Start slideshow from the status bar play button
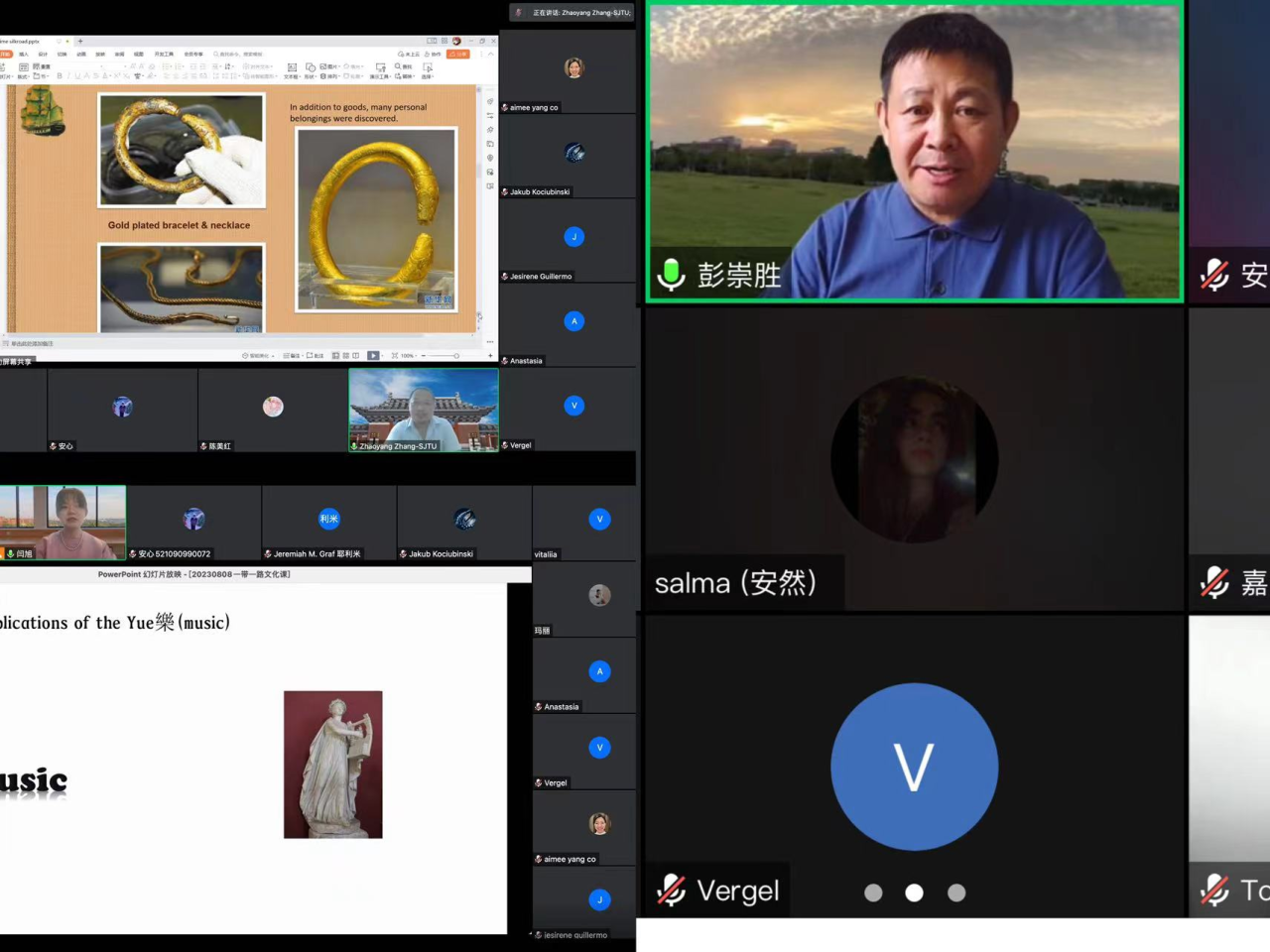Image resolution: width=1270 pixels, height=952 pixels. tap(373, 355)
